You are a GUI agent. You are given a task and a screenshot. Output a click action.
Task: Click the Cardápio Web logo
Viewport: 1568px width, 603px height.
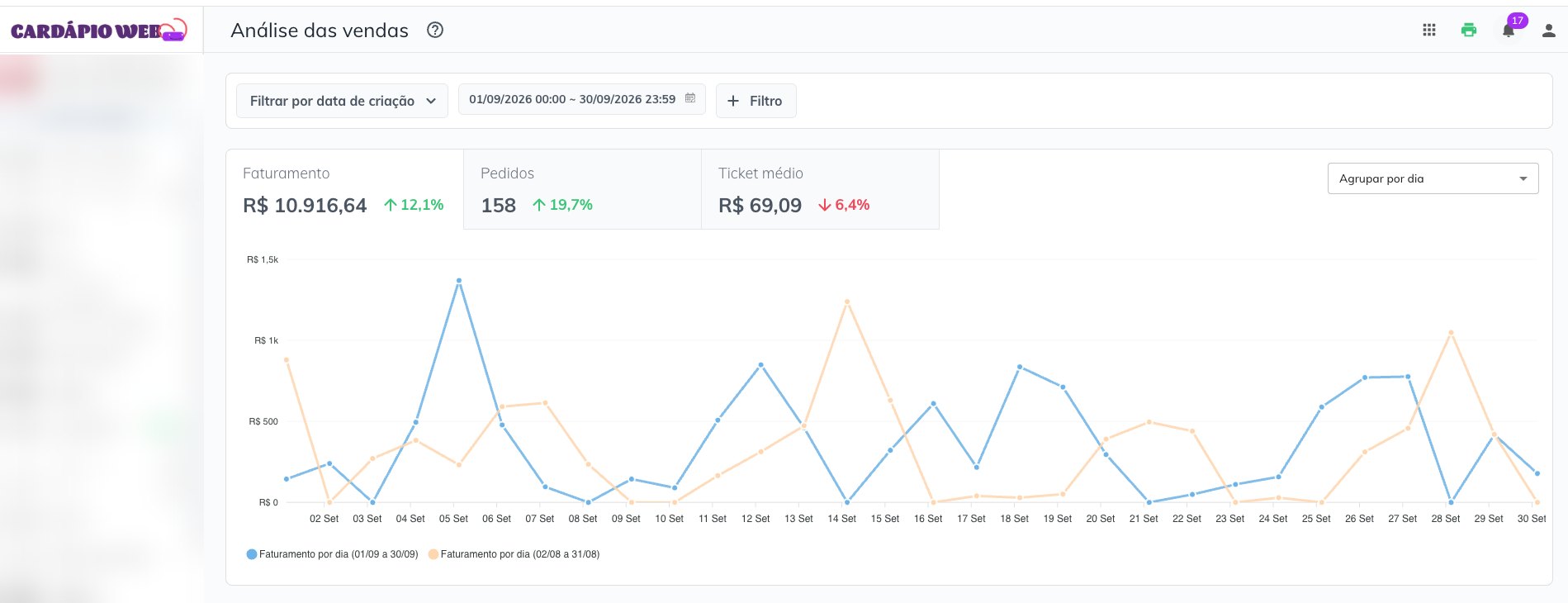(x=99, y=31)
